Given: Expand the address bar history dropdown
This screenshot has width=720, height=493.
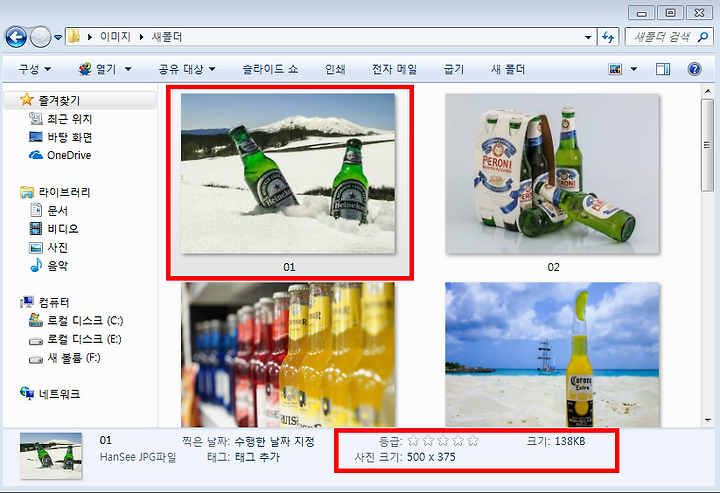Looking at the screenshot, I should [588, 37].
